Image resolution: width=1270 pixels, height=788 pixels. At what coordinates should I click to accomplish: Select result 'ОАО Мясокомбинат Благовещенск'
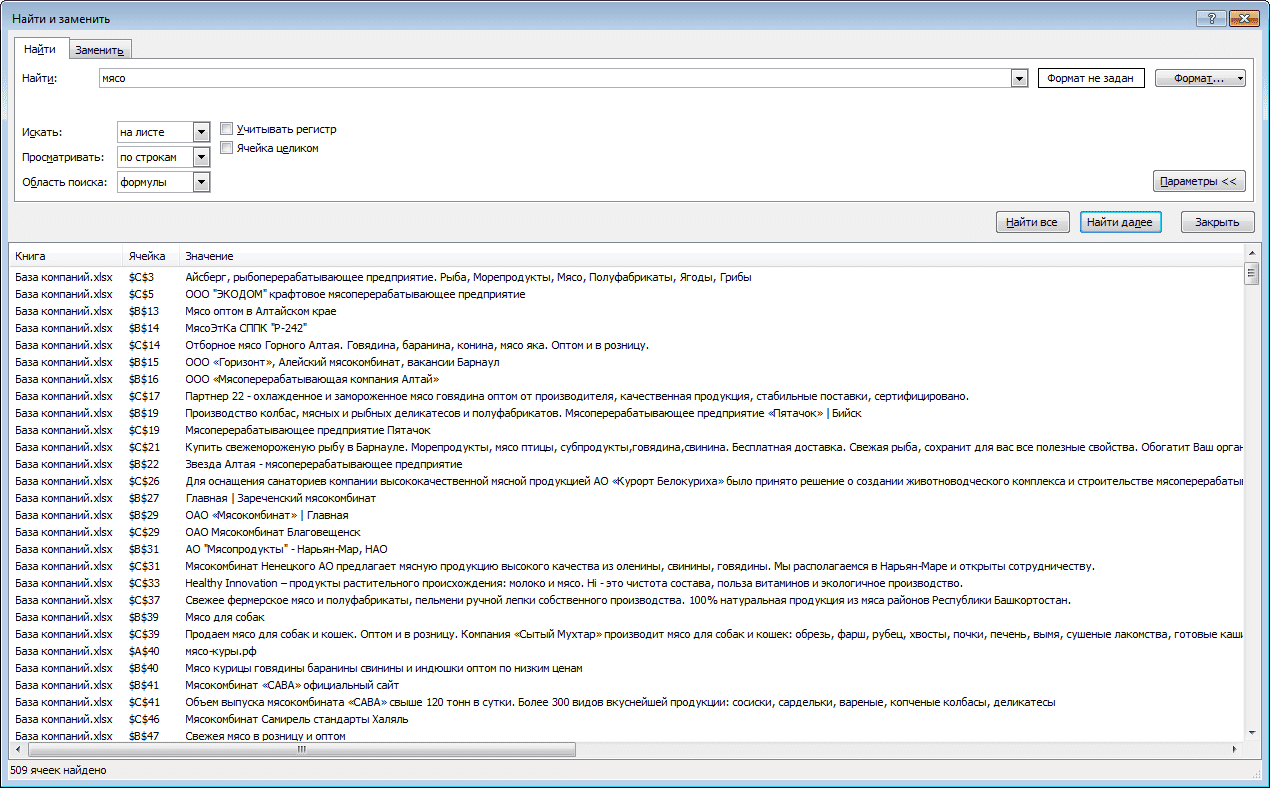(626, 532)
